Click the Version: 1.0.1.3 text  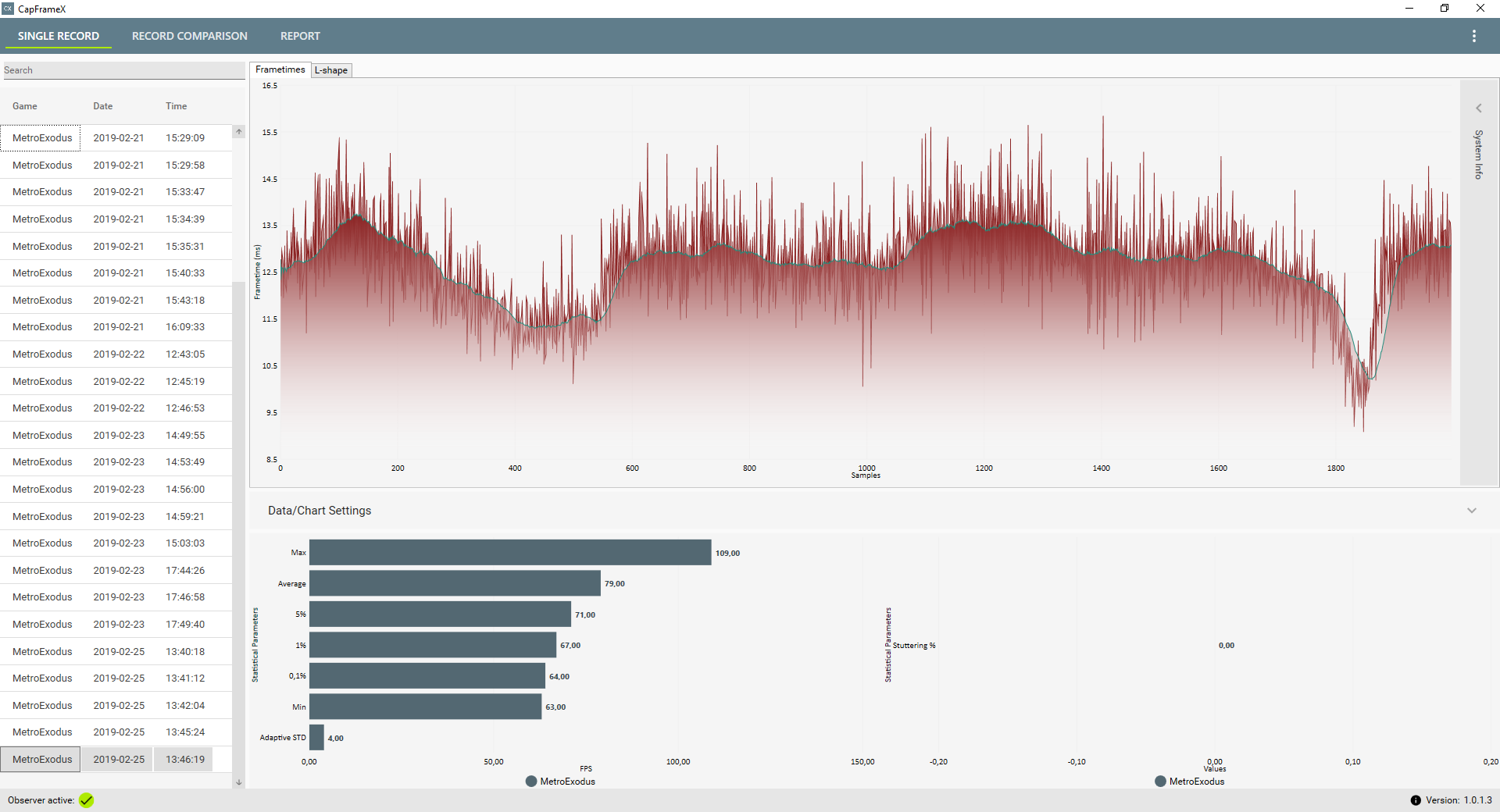tap(1459, 800)
